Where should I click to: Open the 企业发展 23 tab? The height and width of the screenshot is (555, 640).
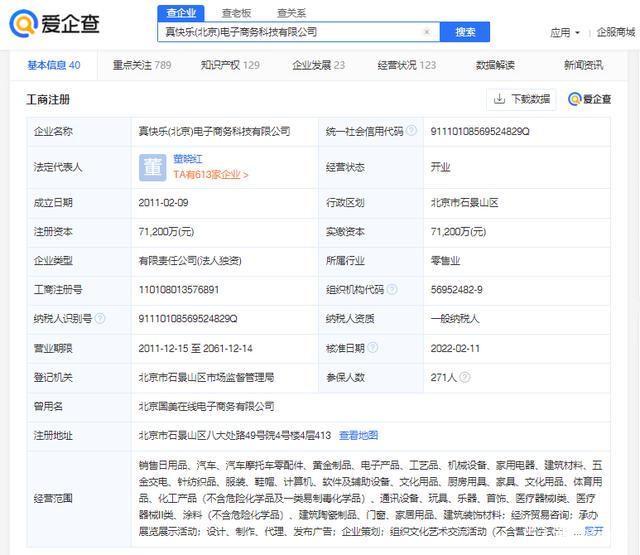pos(319,65)
